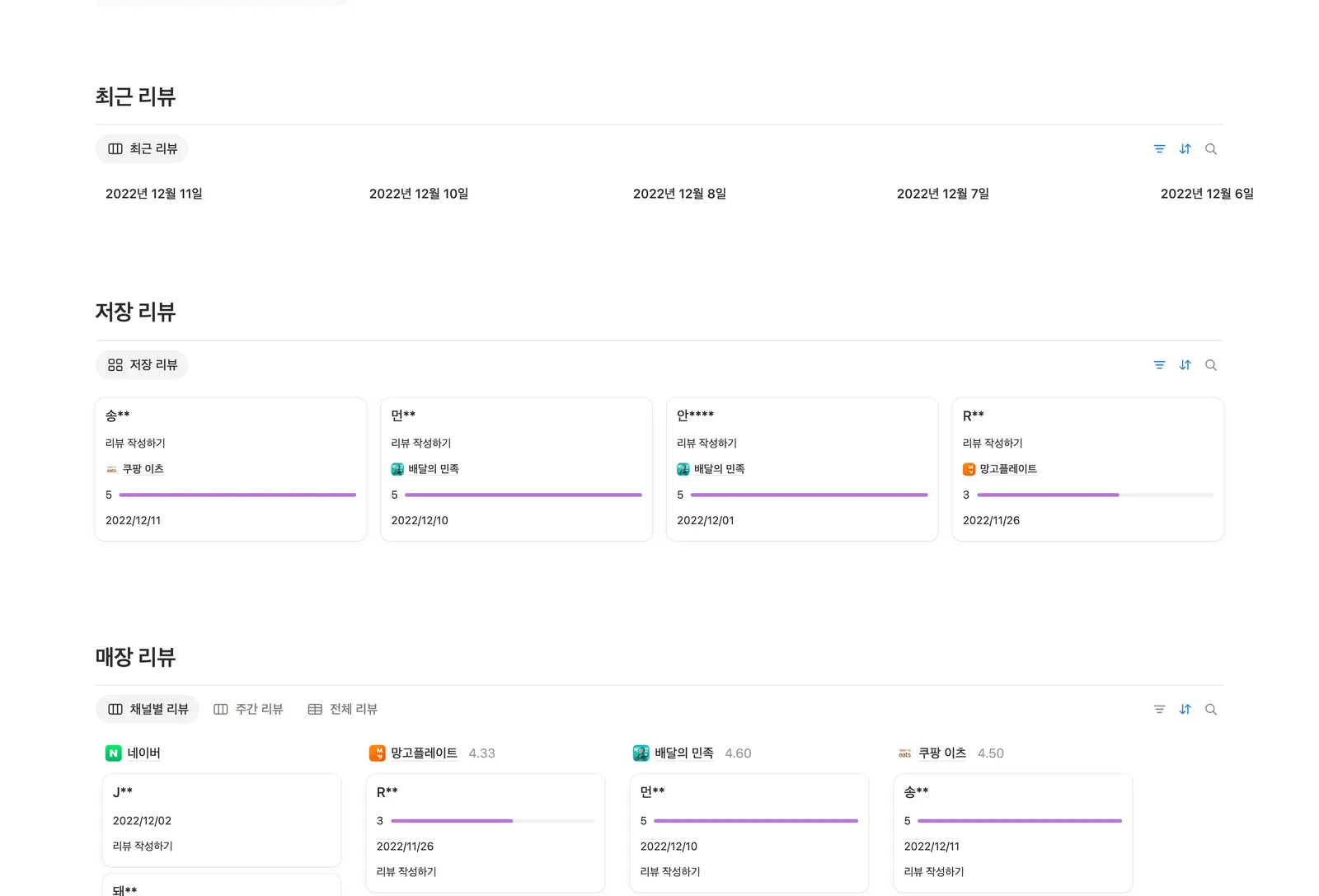1319x896 pixels.
Task: Open filter icon in 매장 리뷰 section
Action: (1159, 710)
